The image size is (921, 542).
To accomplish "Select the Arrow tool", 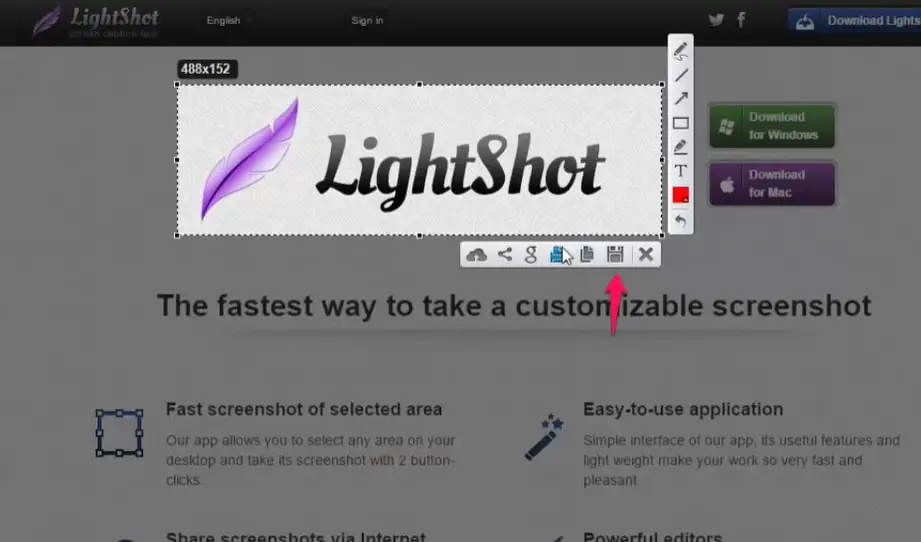I will click(681, 99).
